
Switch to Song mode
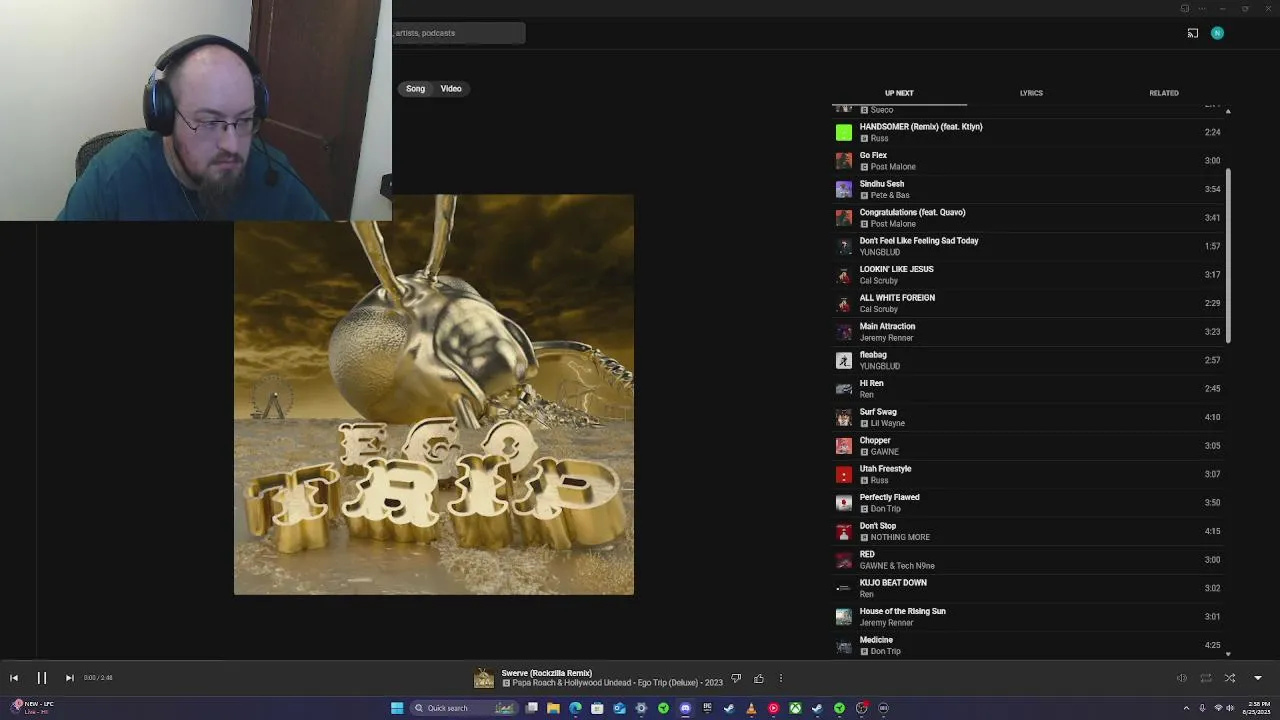415,89
